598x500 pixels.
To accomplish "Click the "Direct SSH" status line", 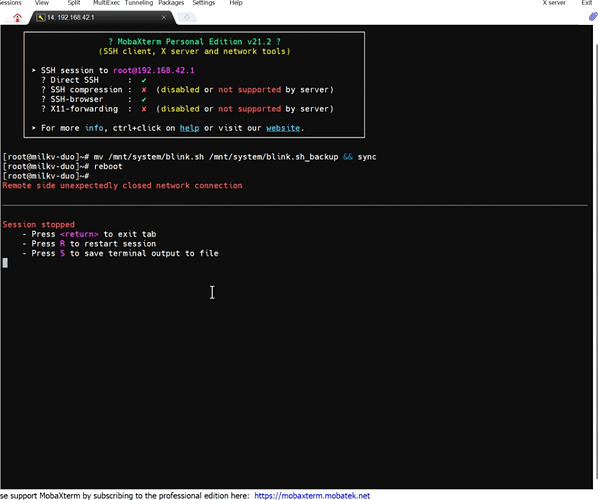I will [94, 80].
